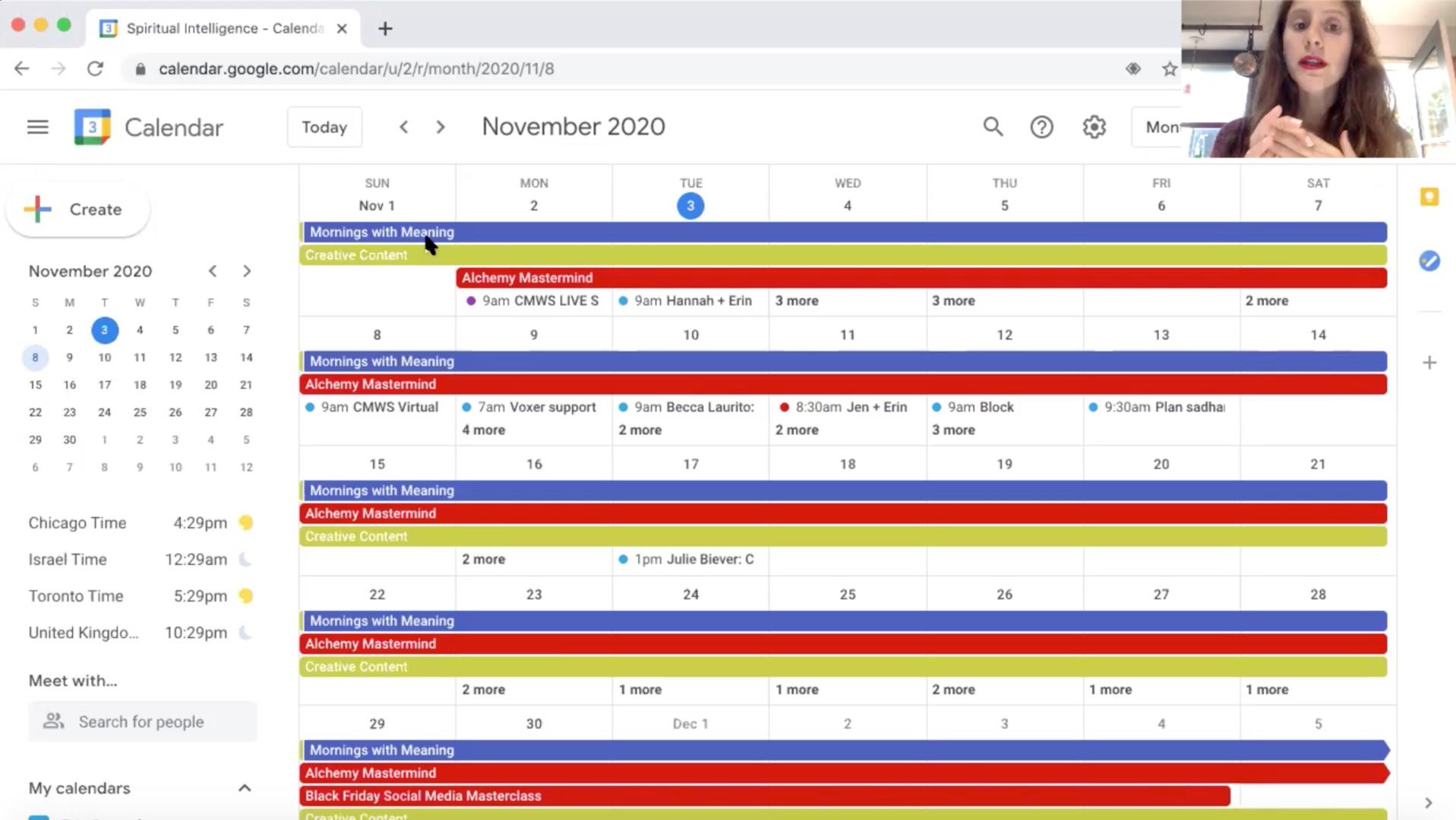The width and height of the screenshot is (1456, 820).
Task: Open Creative Content bar in Nov 15 week
Action: (844, 536)
